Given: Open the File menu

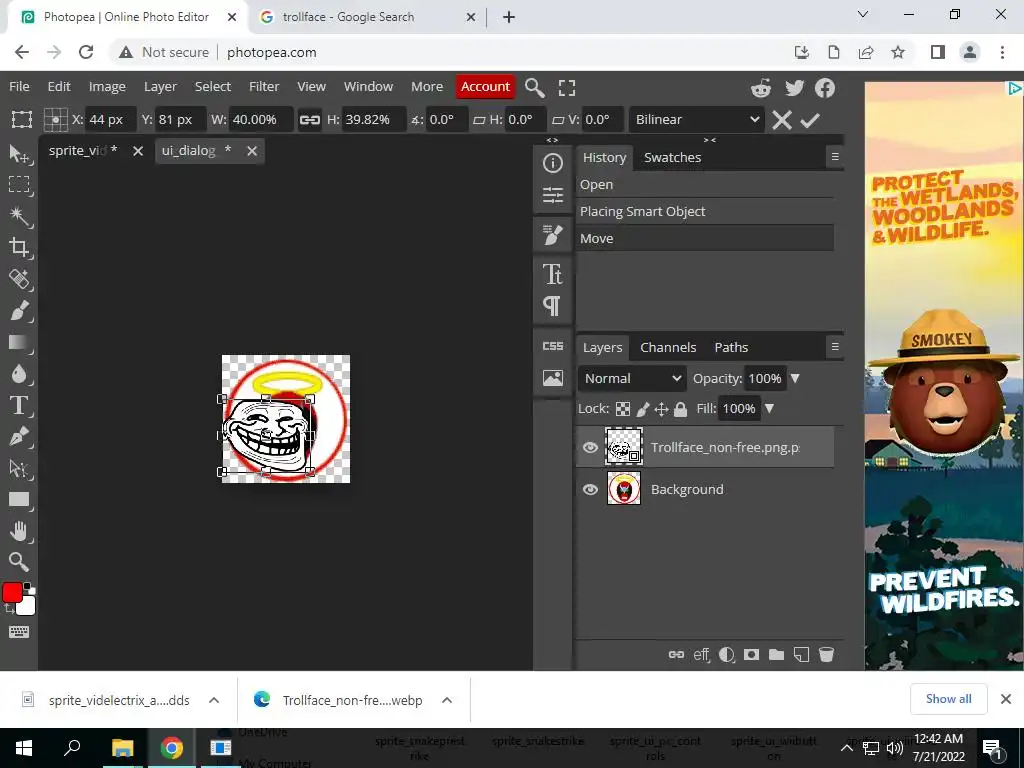Looking at the screenshot, I should pyautogui.click(x=19, y=86).
